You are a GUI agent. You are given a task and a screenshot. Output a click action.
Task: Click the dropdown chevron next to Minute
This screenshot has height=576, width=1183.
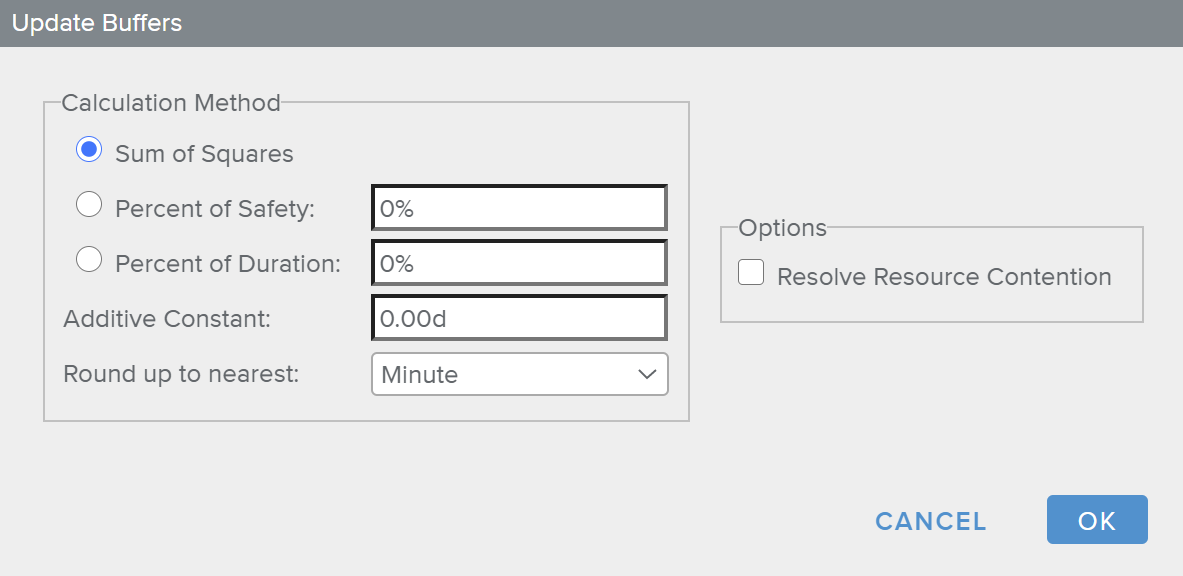[x=645, y=374]
